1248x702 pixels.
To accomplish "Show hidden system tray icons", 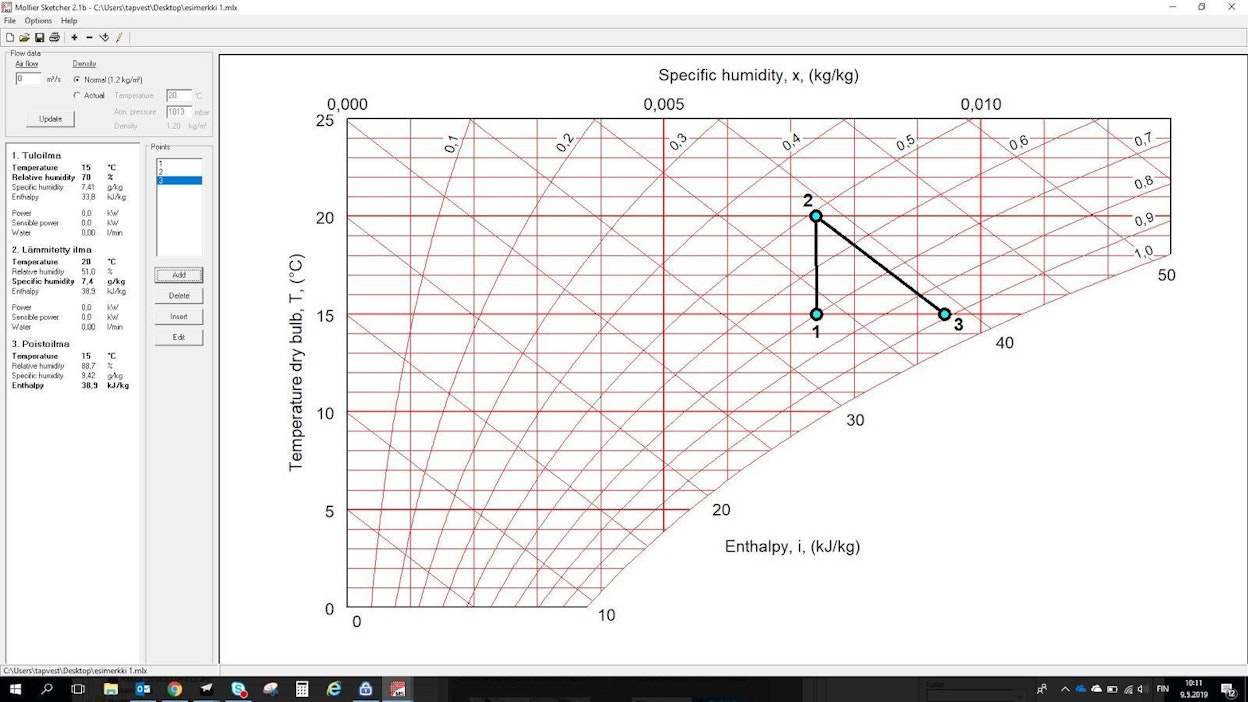I will (1064, 689).
